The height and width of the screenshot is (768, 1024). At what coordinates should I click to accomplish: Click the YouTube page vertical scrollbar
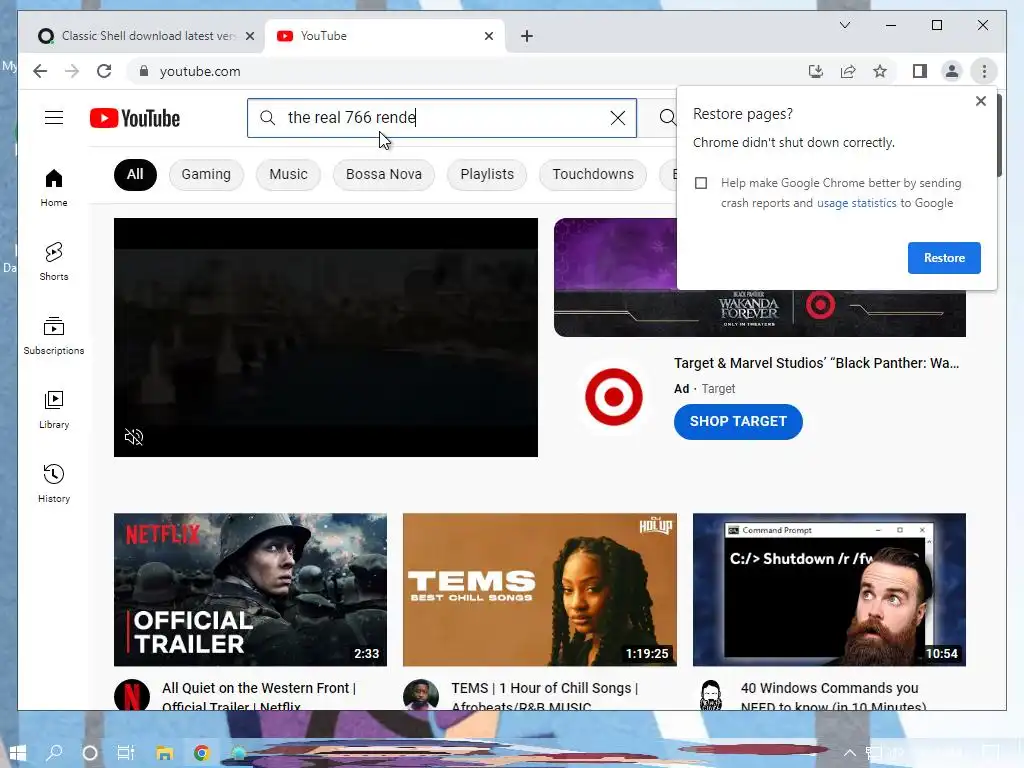999,135
